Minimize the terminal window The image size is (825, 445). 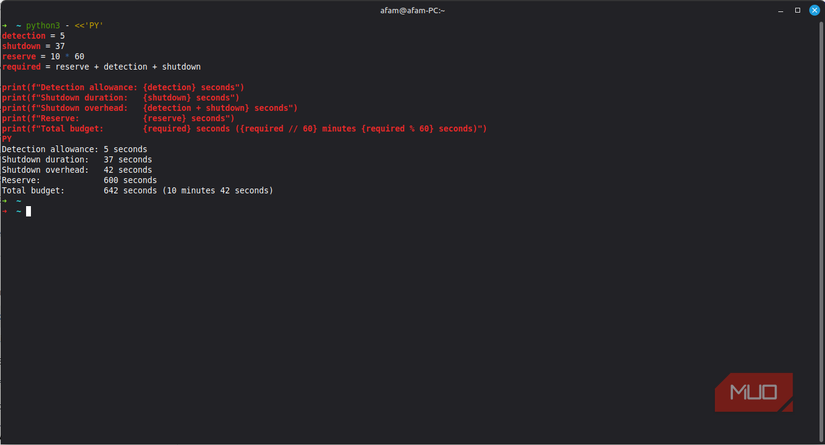click(x=781, y=11)
